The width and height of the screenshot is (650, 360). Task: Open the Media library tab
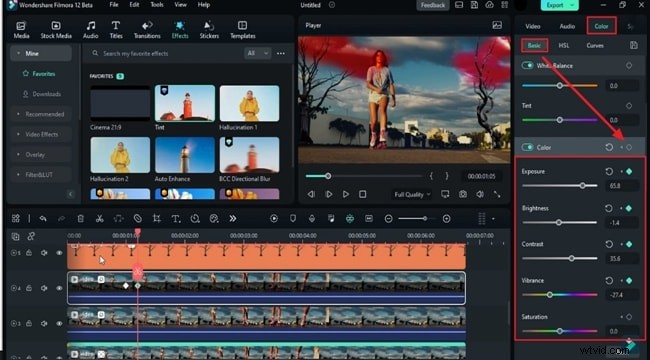(x=21, y=30)
